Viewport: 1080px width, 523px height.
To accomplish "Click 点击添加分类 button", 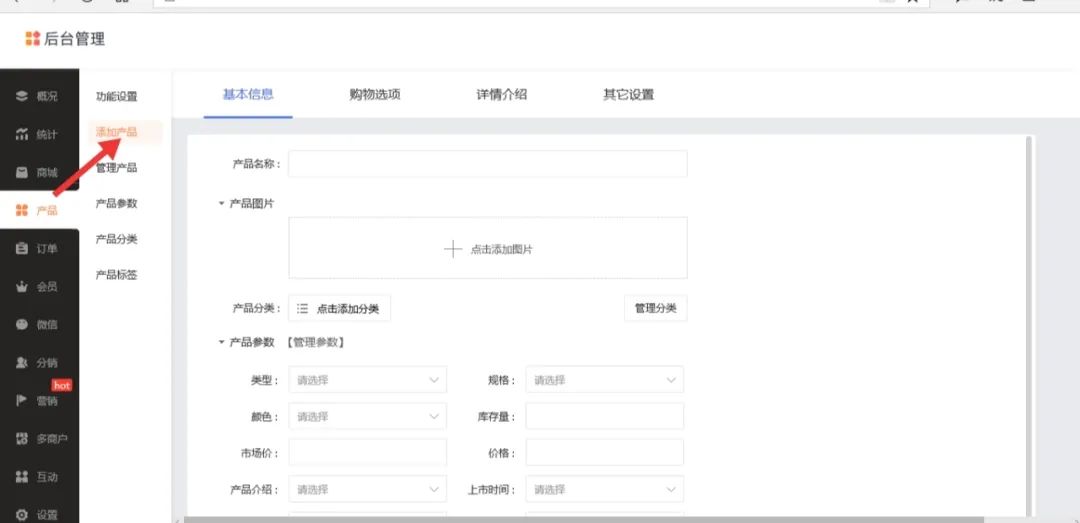I will click(x=339, y=309).
